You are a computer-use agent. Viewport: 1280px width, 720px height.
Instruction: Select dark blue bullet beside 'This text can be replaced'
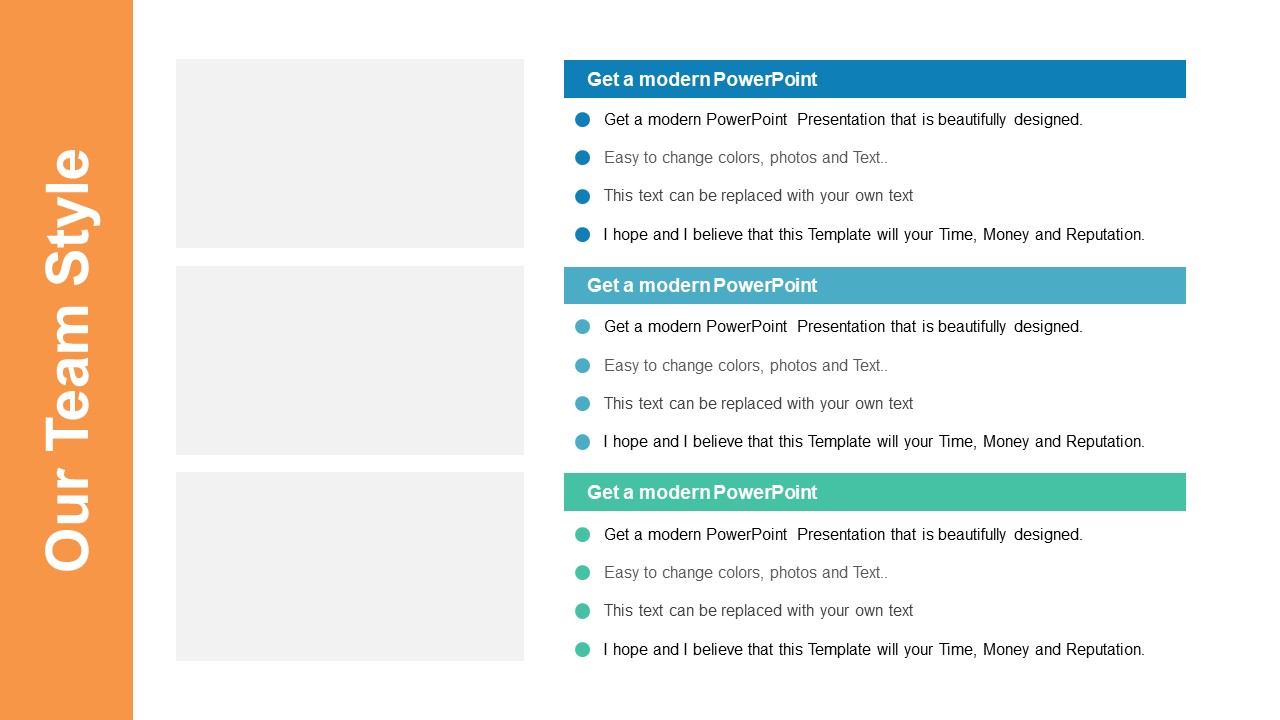[x=583, y=196]
